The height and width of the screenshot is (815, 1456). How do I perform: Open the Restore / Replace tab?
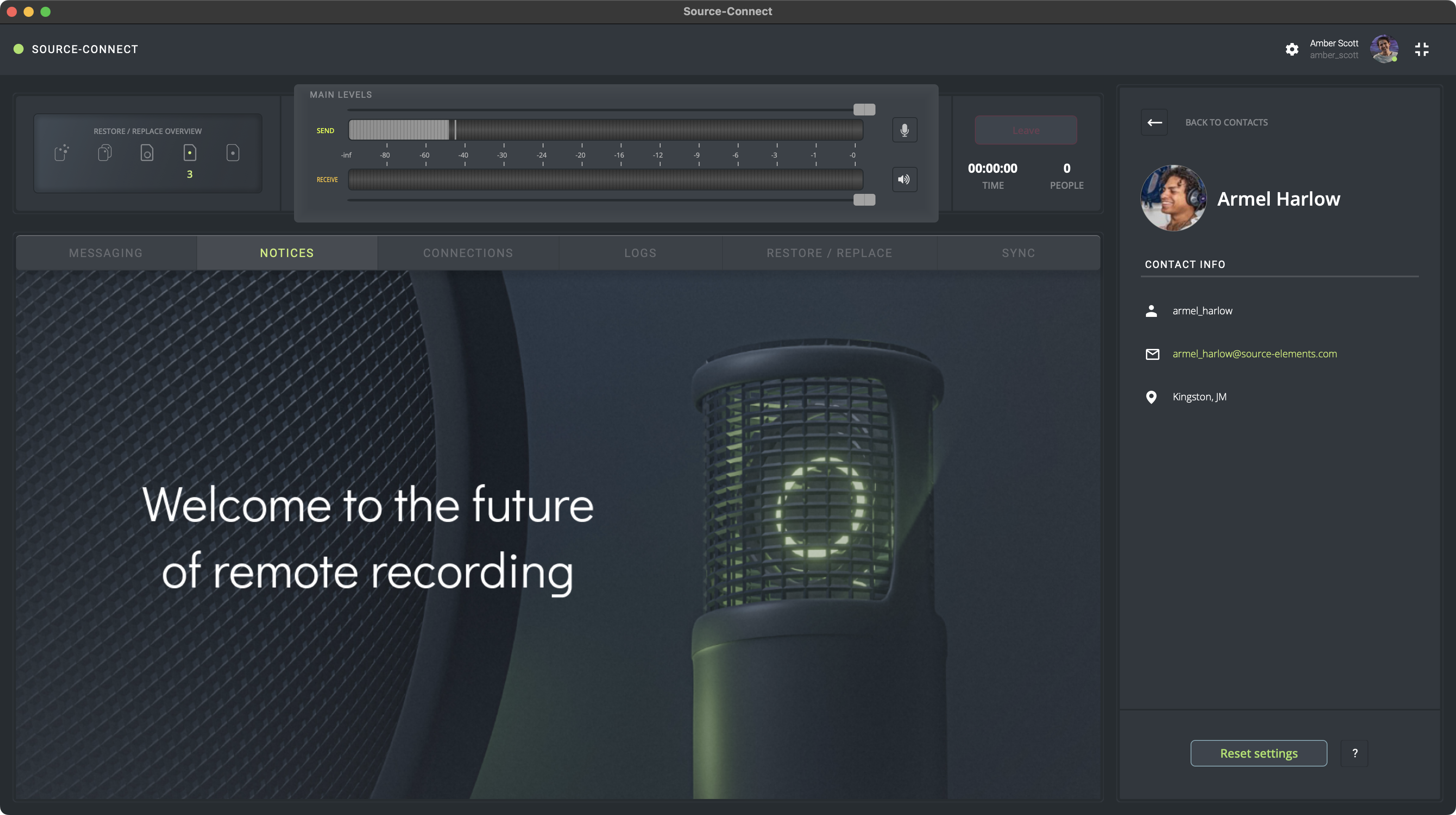point(829,253)
